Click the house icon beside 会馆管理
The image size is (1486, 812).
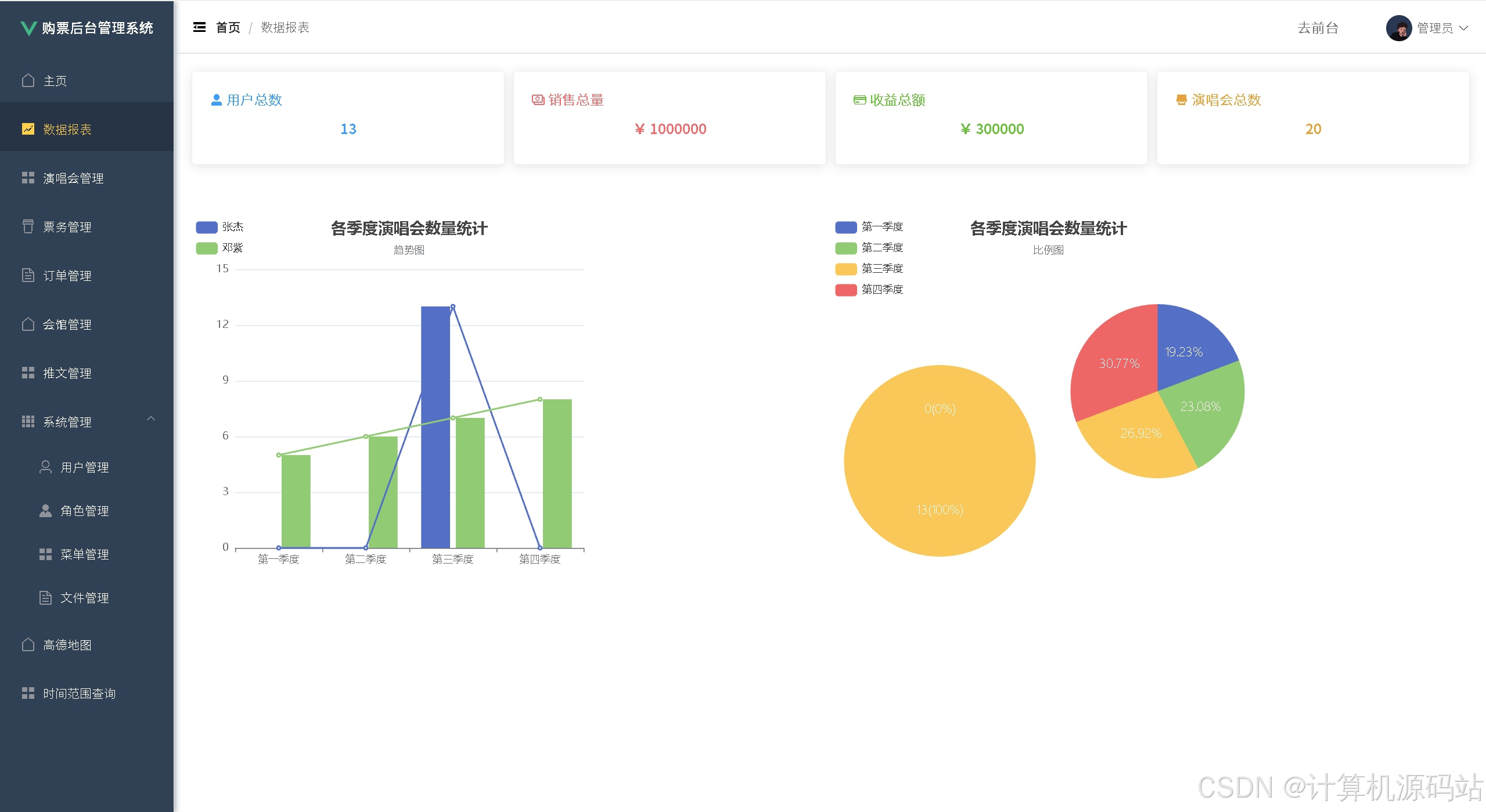point(28,324)
